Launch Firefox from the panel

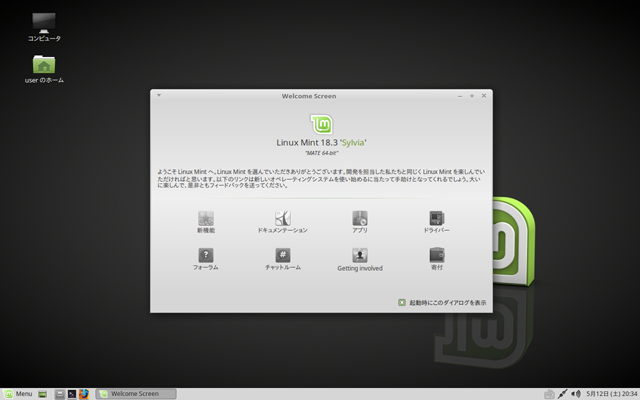tap(84, 394)
